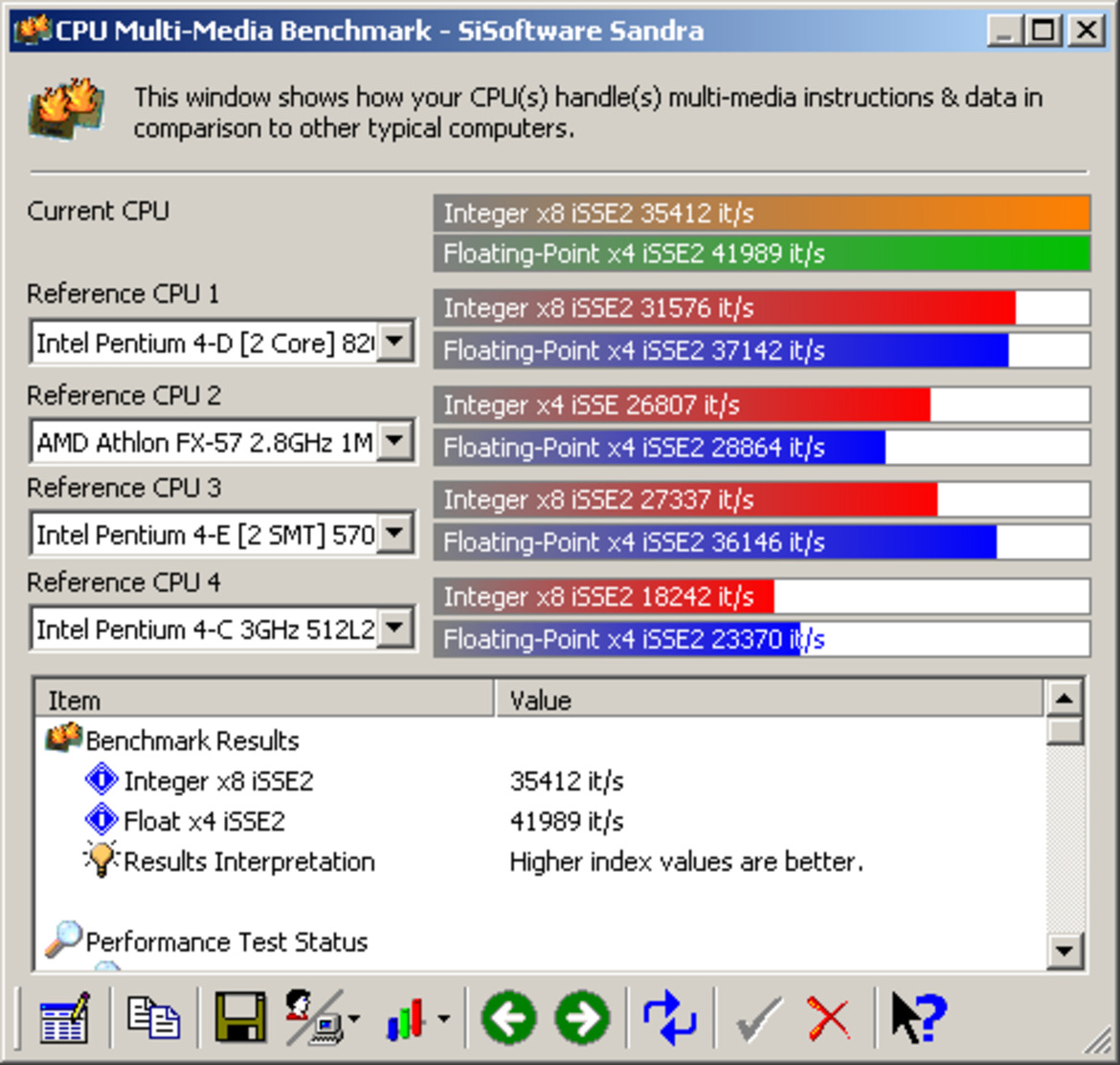1120x1065 pixels.
Task: Refresh benchmark with blue arrows icon
Action: (669, 1018)
